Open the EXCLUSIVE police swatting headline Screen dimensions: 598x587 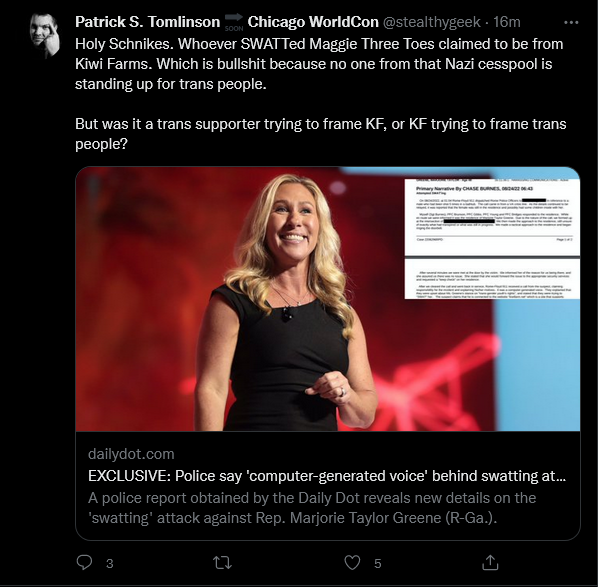[x=327, y=476]
